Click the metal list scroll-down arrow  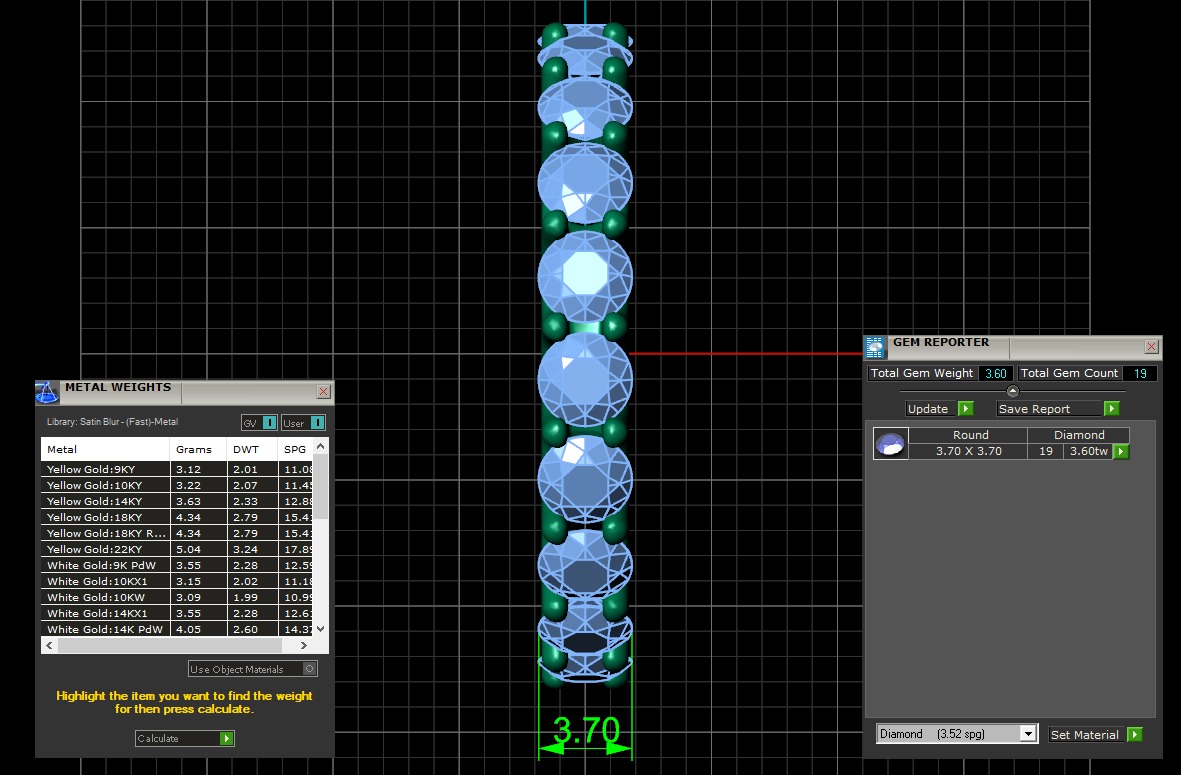(321, 628)
